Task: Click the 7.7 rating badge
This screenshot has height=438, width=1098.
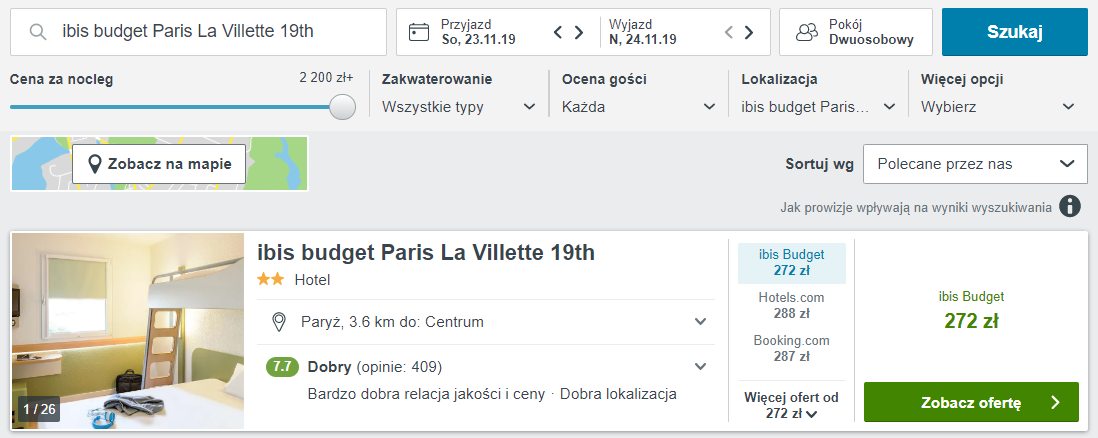Action: [283, 366]
